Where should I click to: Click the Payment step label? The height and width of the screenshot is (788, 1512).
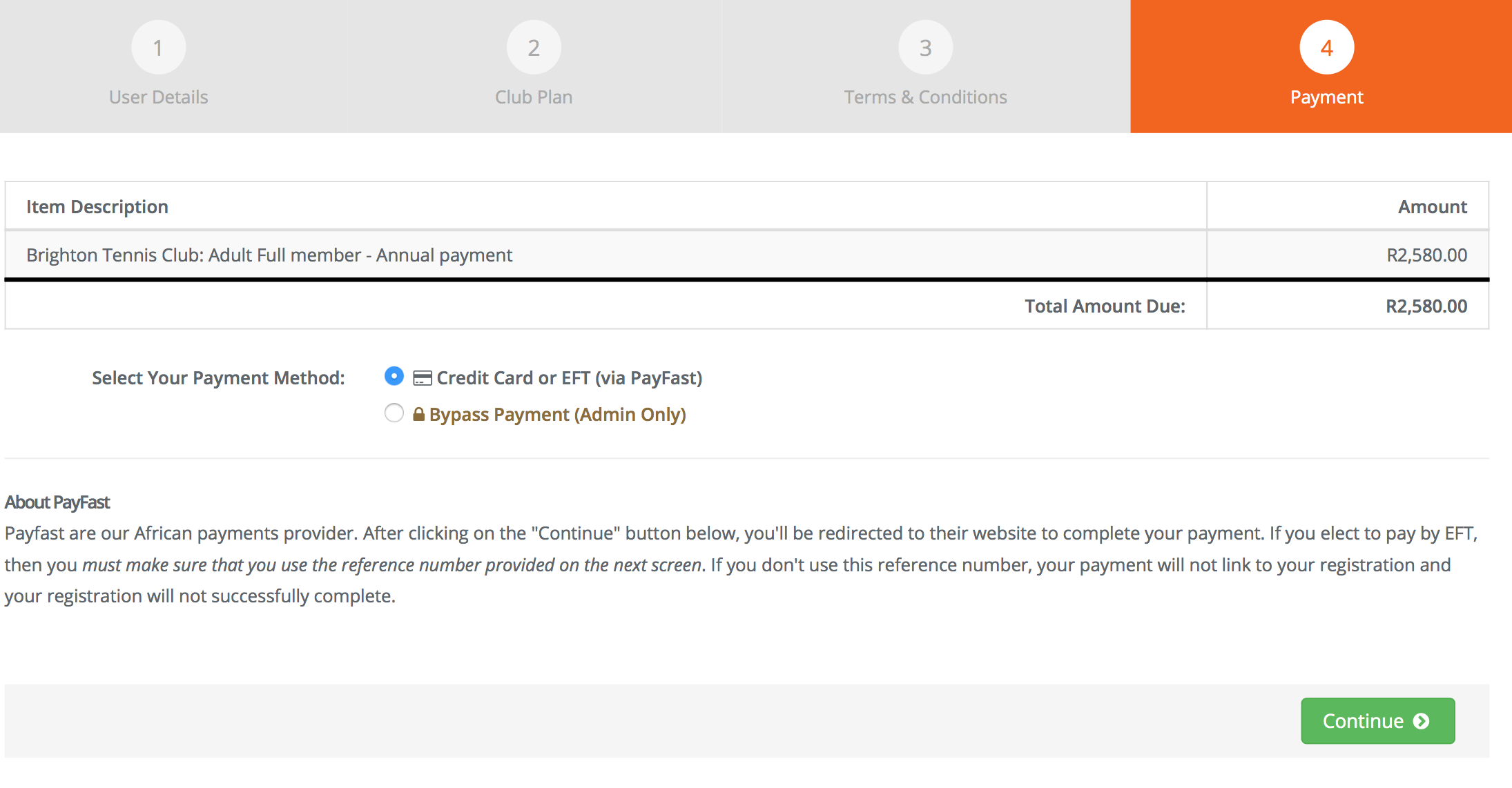tap(1326, 97)
